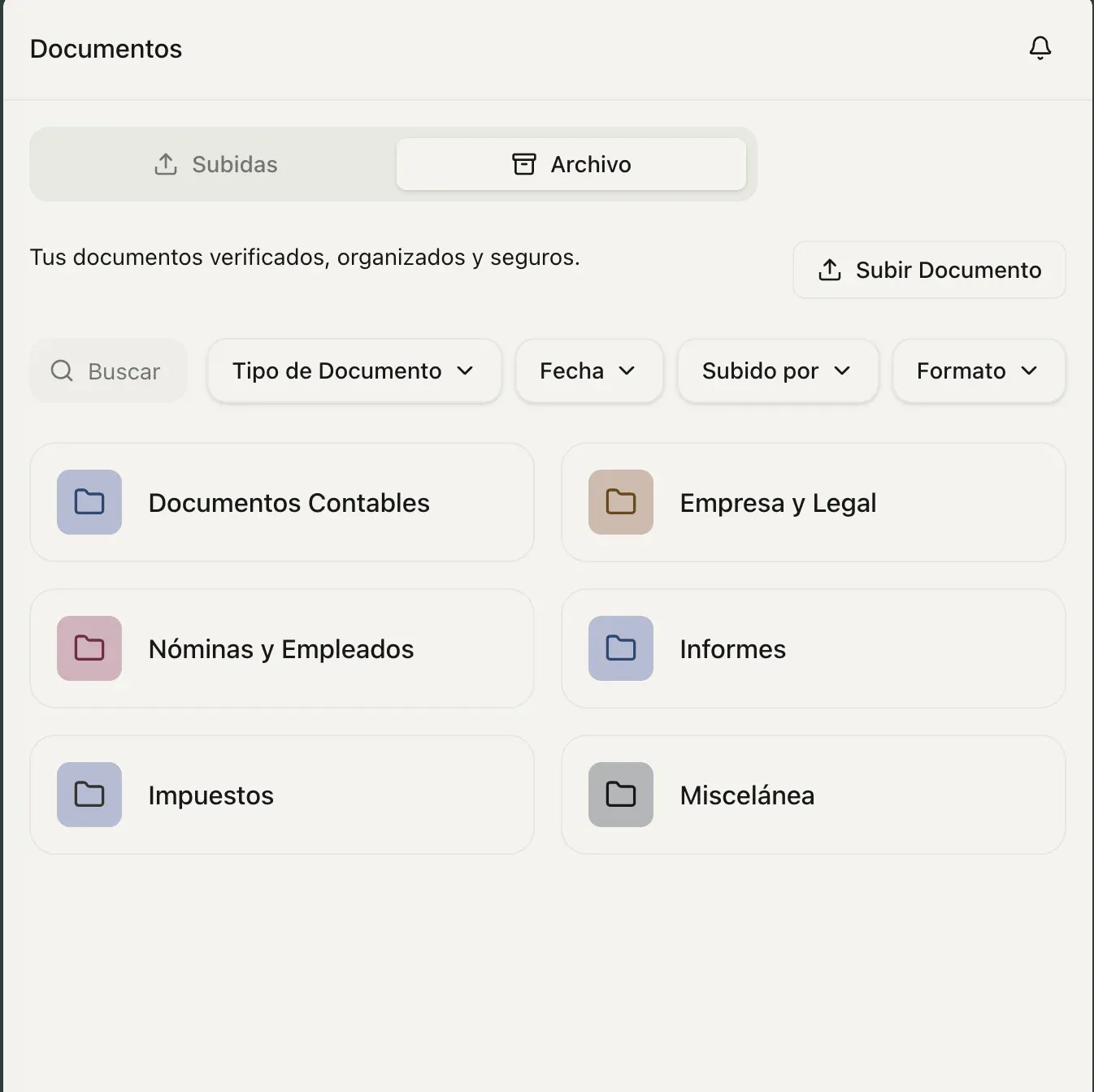Click the Impuestos folder icon

pyautogui.click(x=89, y=795)
